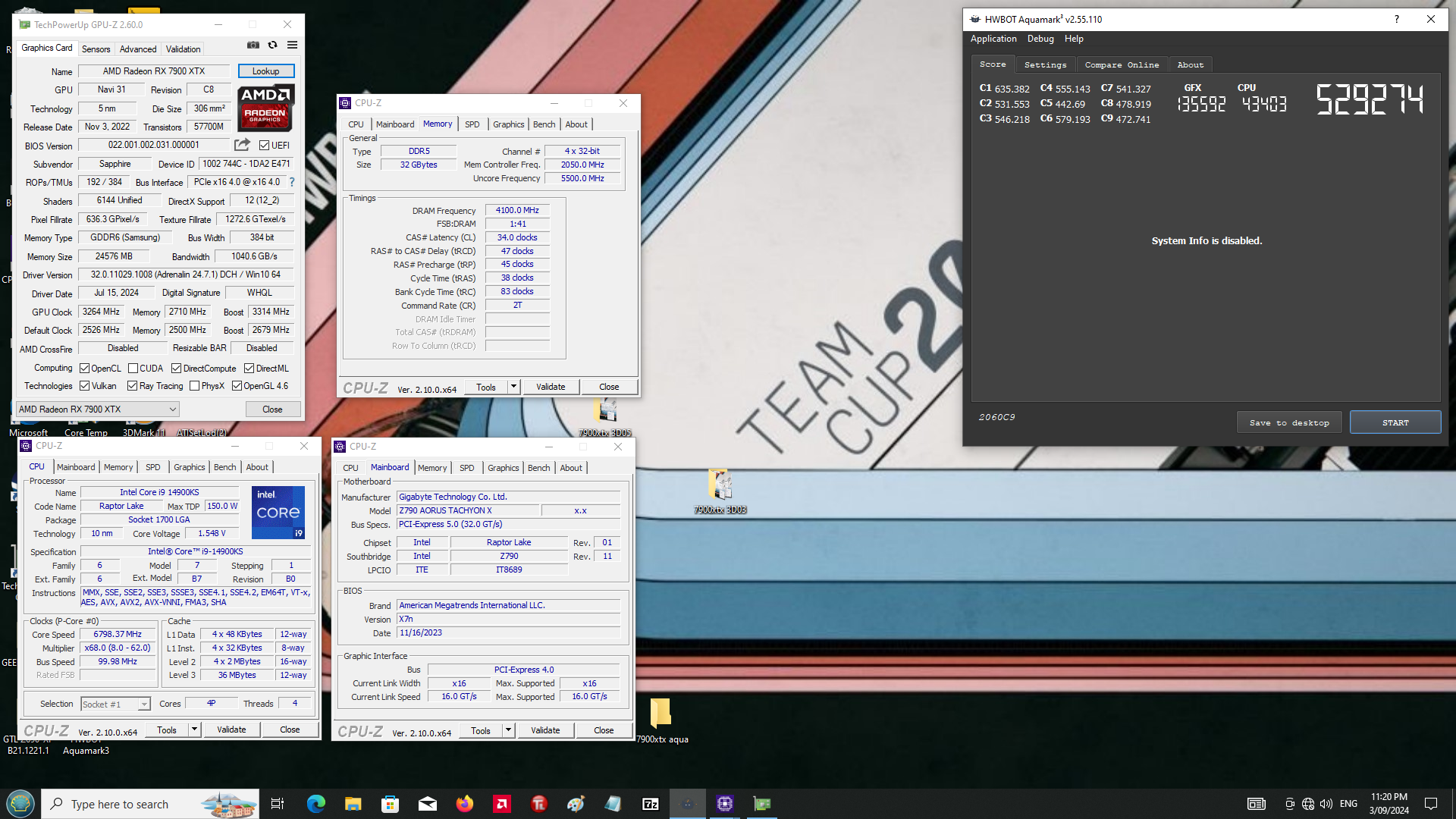Click the taskbar search box
Viewport: 1456px width, 819px height.
150,804
